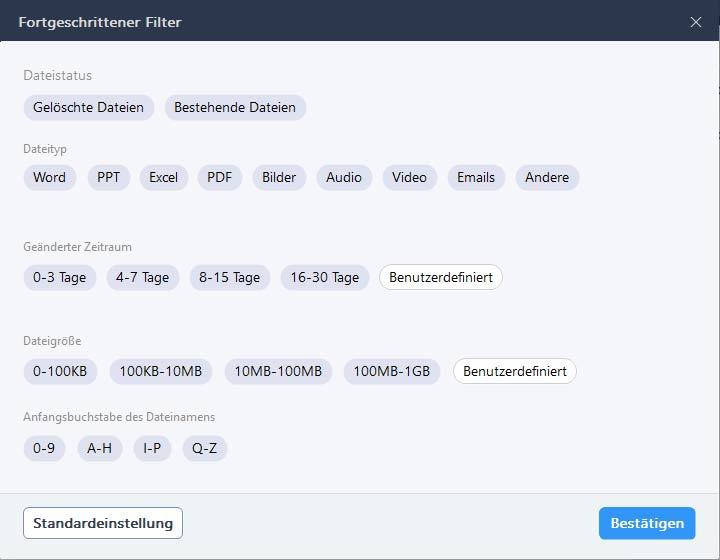Image resolution: width=720 pixels, height=560 pixels.
Task: Filter by PDF file type
Action: [219, 178]
